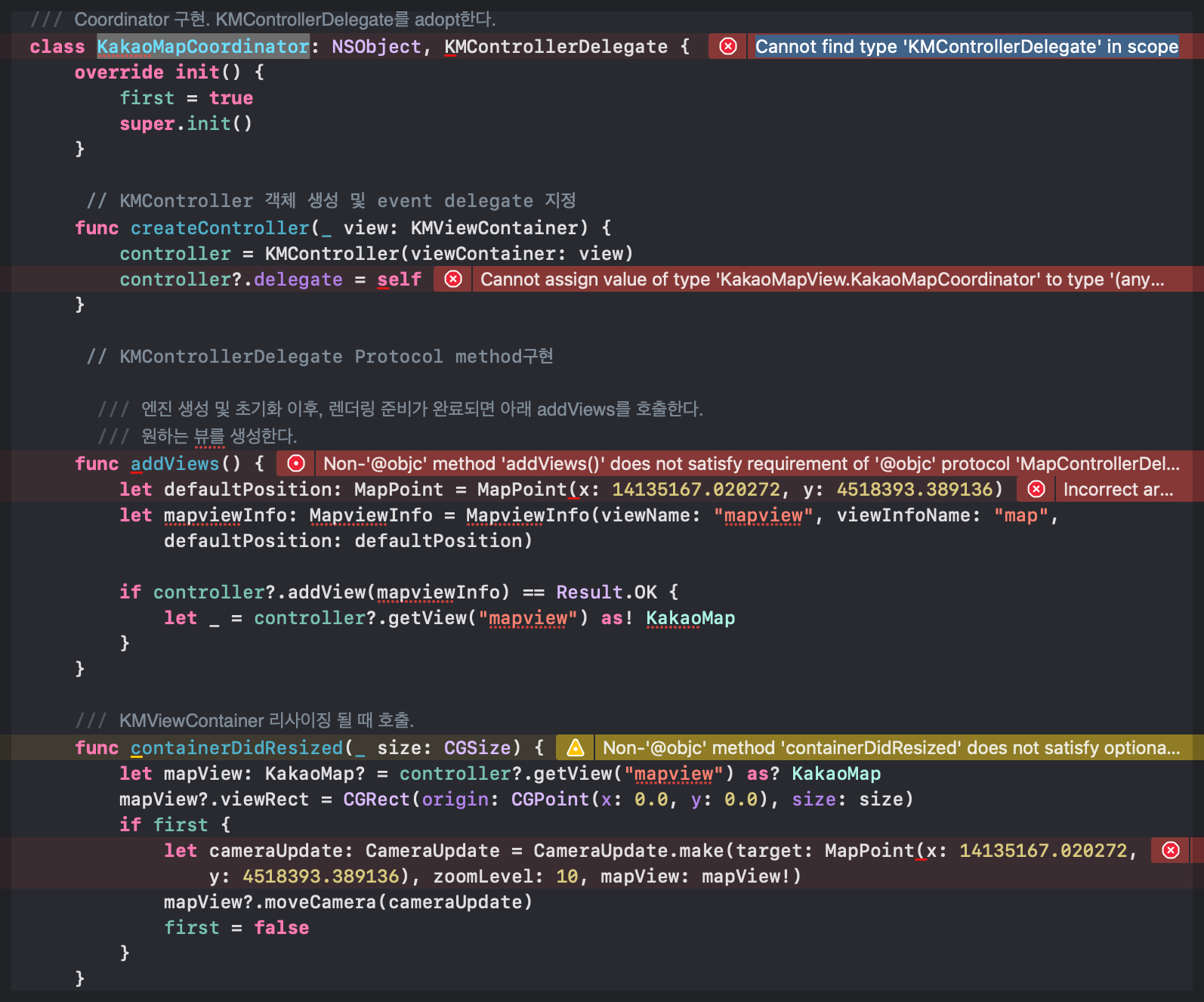Click 'mapView?.moveCamera(cameraUpdate)' line
This screenshot has height=1002, width=1204.
(348, 902)
